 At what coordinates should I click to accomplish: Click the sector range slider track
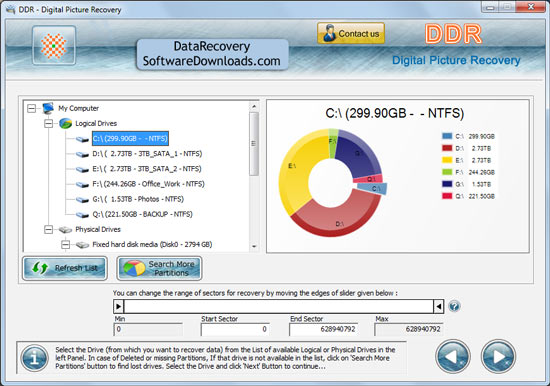pos(279,307)
